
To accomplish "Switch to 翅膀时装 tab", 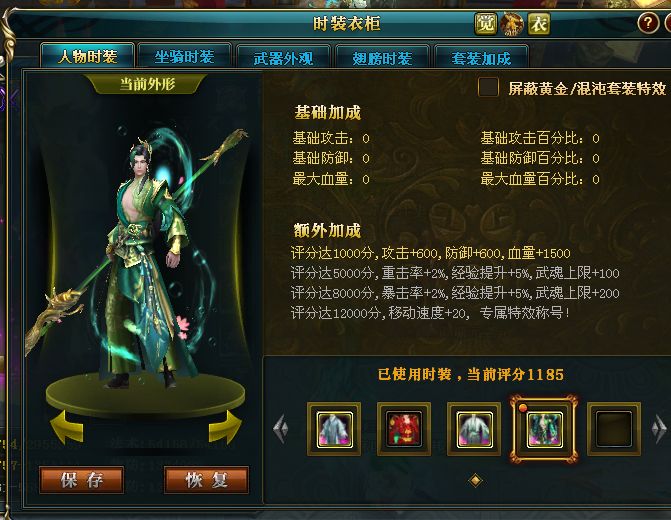I will coord(382,57).
